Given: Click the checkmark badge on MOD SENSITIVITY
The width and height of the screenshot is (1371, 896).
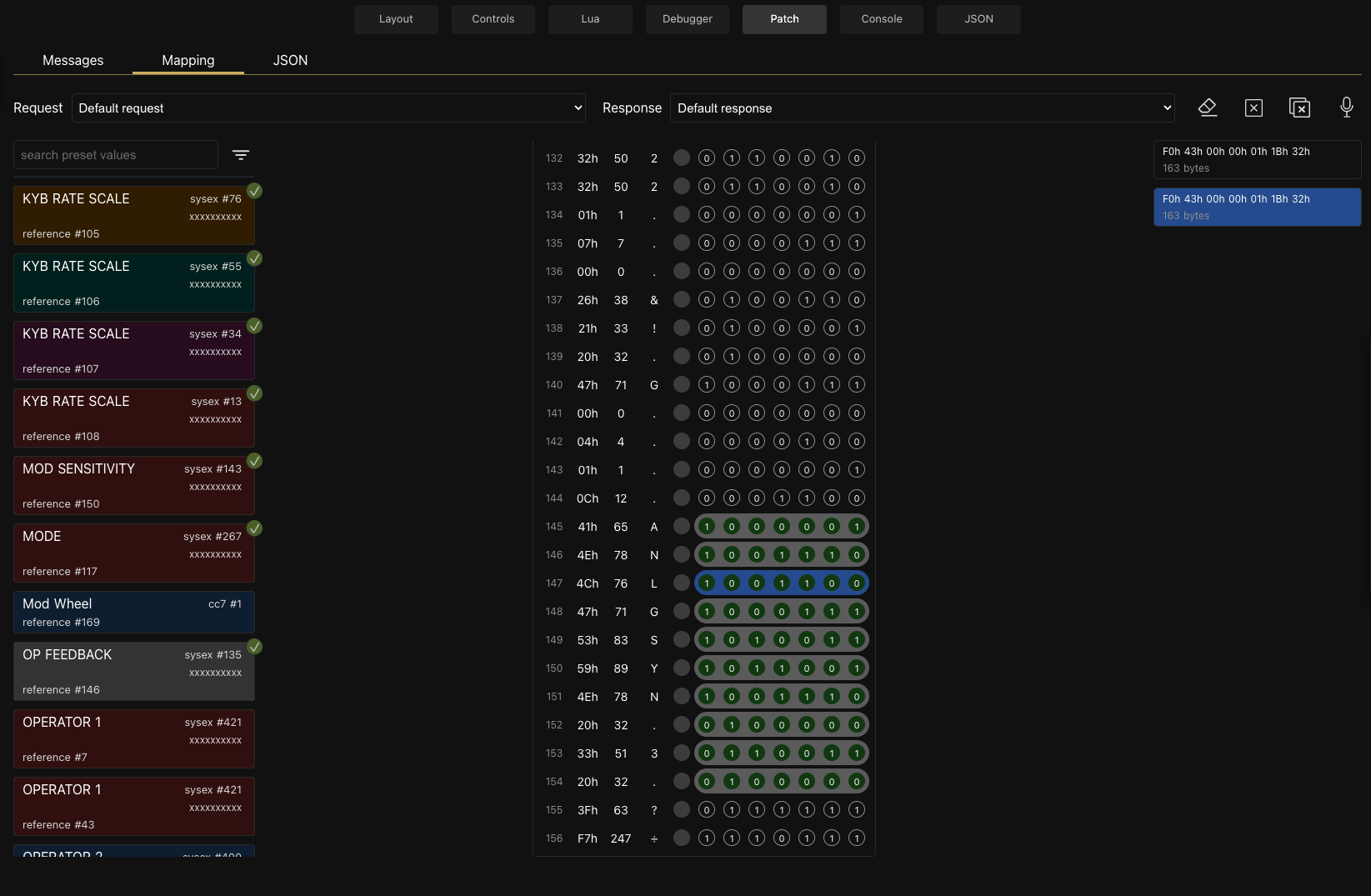Looking at the screenshot, I should (x=254, y=461).
